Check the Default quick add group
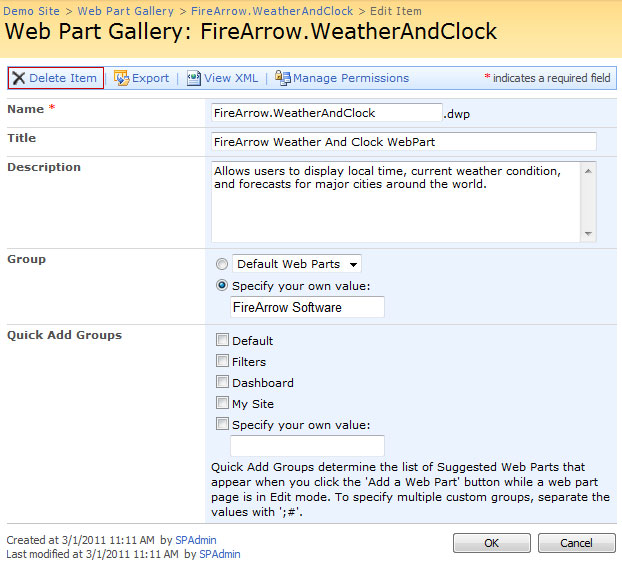622x574 pixels. pyautogui.click(x=223, y=341)
